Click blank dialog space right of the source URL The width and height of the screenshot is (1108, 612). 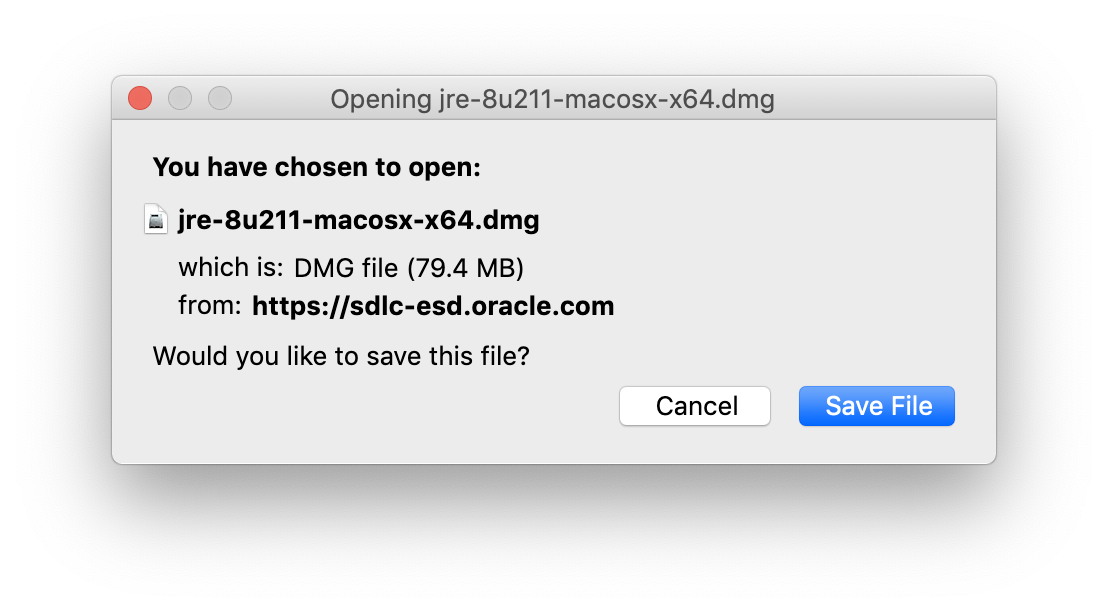(800, 306)
